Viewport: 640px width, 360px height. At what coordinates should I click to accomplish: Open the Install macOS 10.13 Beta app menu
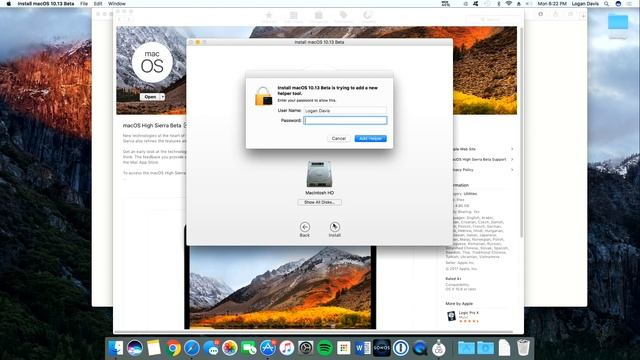46,4
